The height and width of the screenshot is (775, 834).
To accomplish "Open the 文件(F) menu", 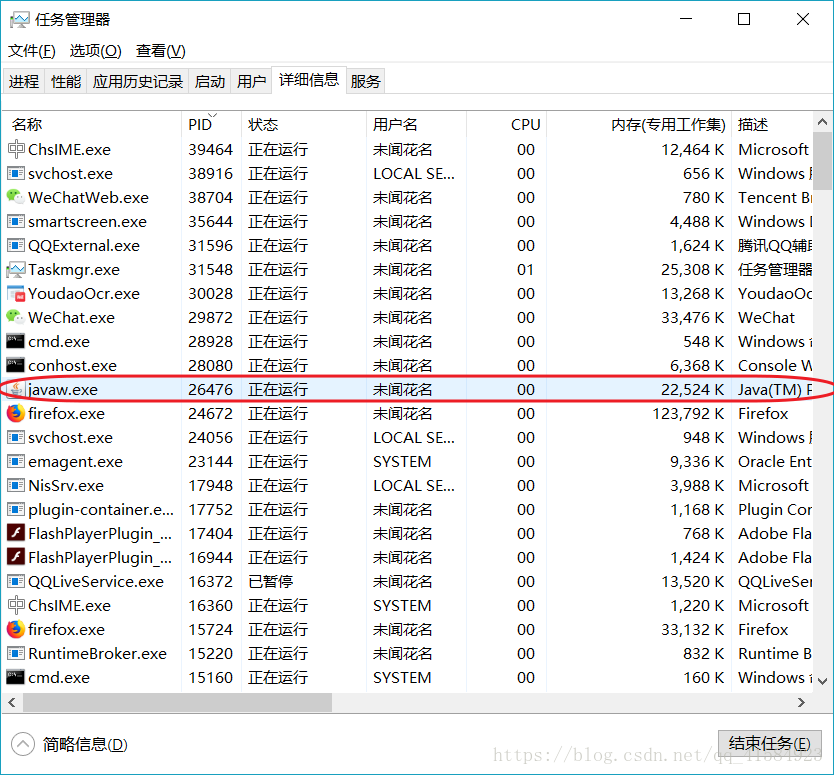I will (x=31, y=51).
